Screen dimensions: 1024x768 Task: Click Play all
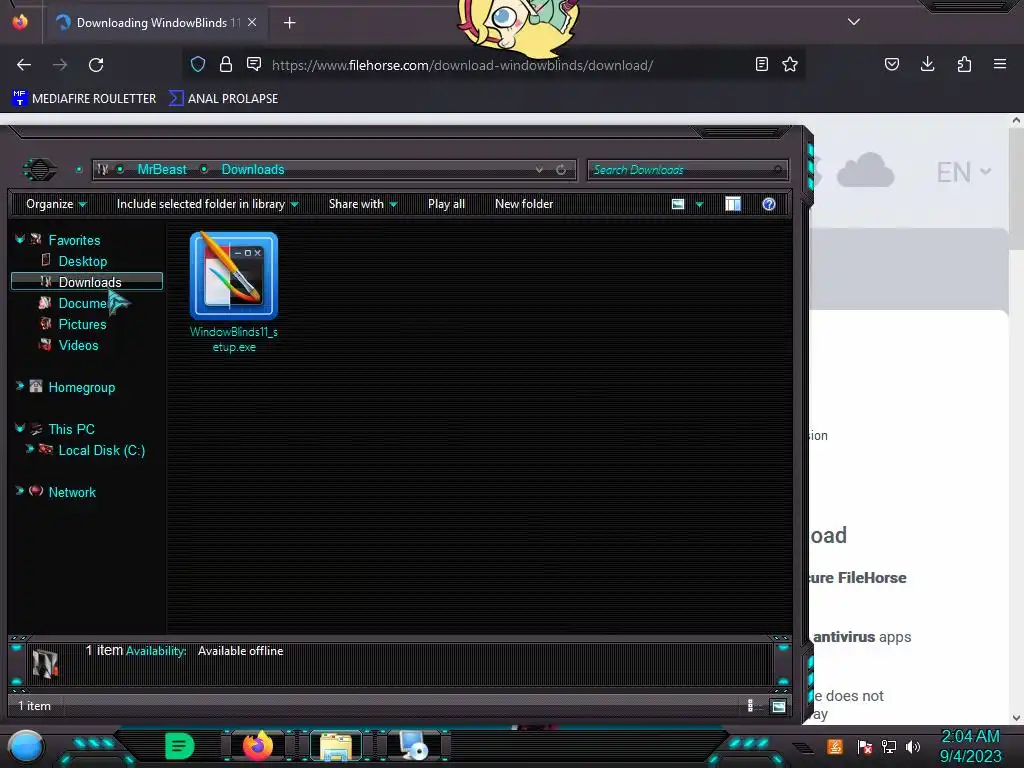(x=447, y=204)
